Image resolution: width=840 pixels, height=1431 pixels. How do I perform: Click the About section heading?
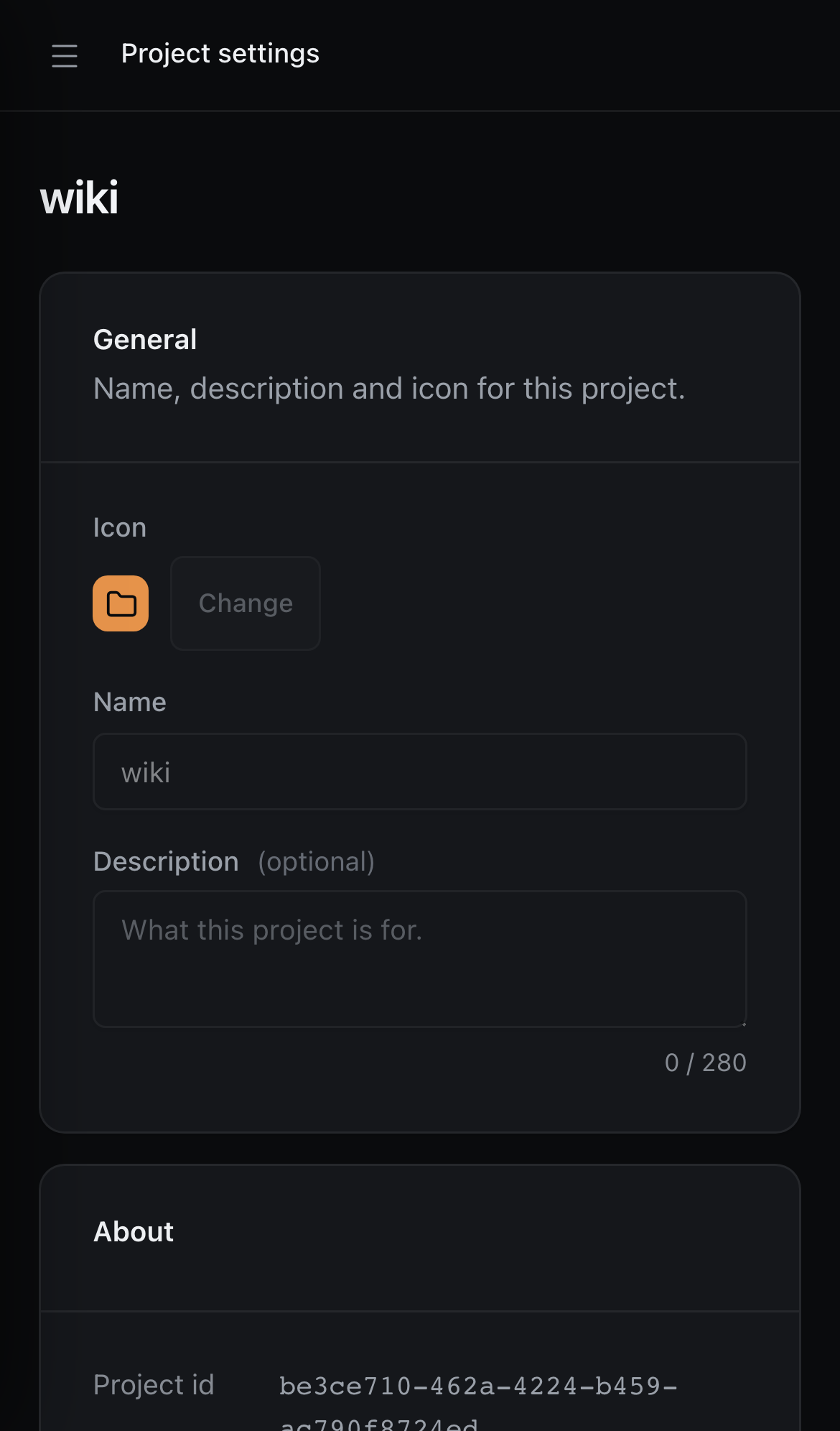click(134, 1232)
